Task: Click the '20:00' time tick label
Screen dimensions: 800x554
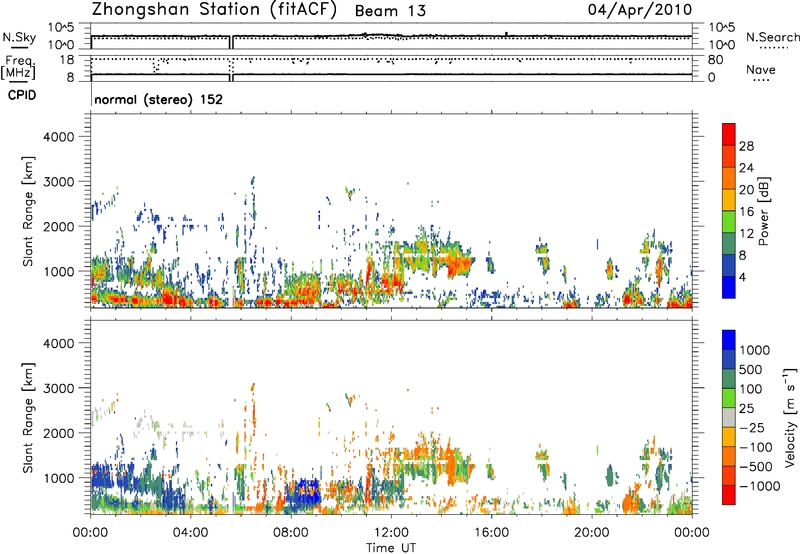Action: pos(591,533)
